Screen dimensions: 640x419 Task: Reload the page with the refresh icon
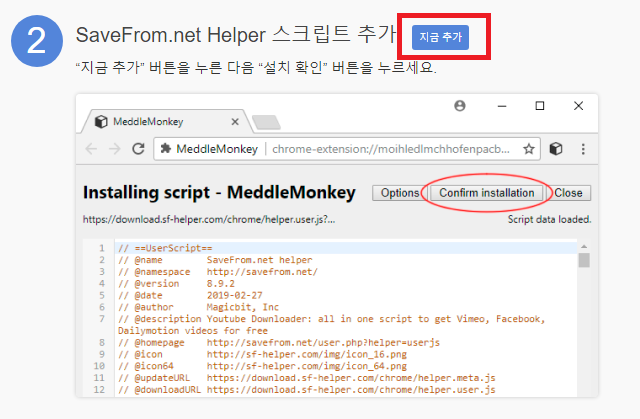138,149
